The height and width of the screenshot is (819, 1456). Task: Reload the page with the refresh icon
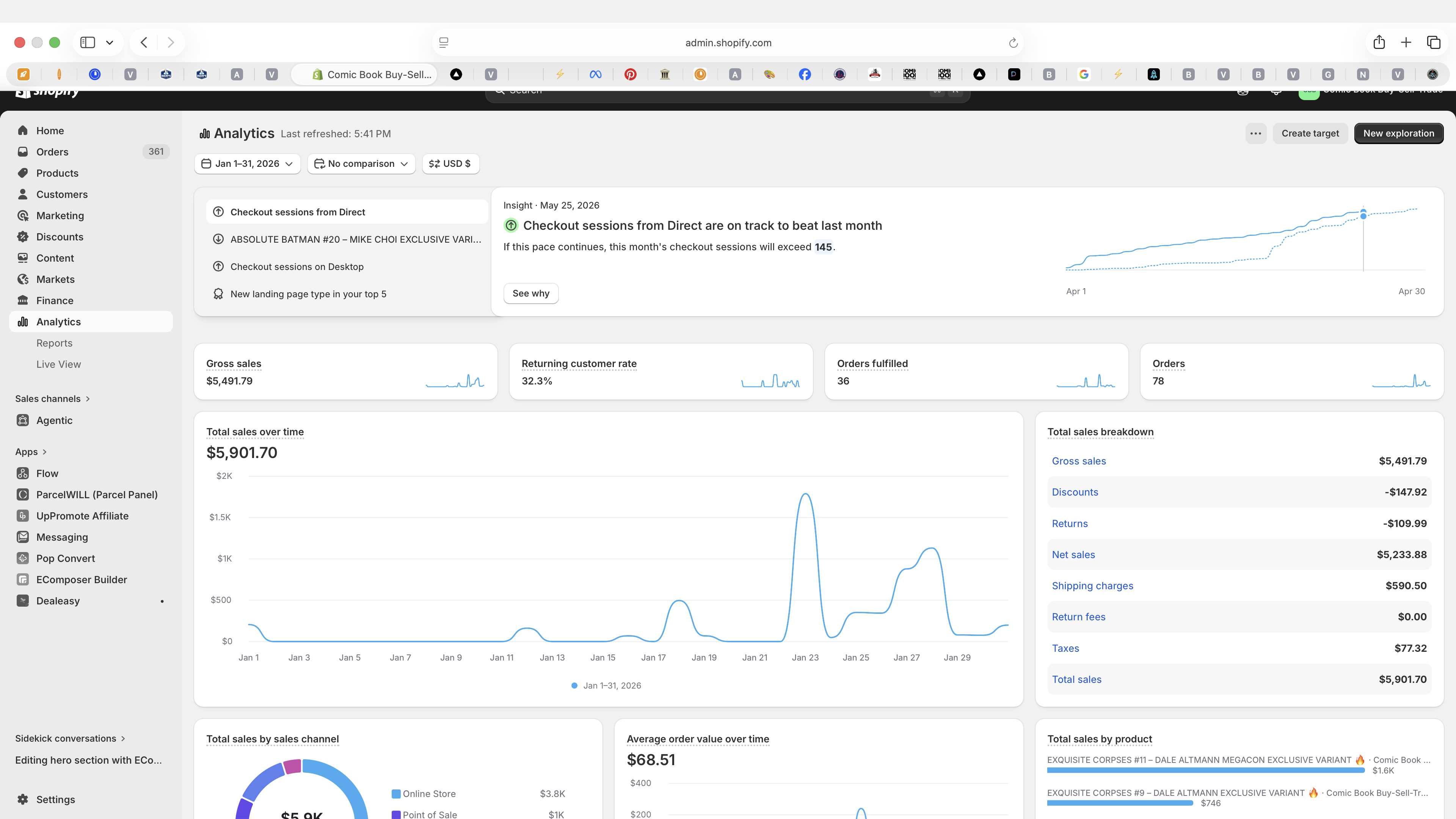[1013, 43]
